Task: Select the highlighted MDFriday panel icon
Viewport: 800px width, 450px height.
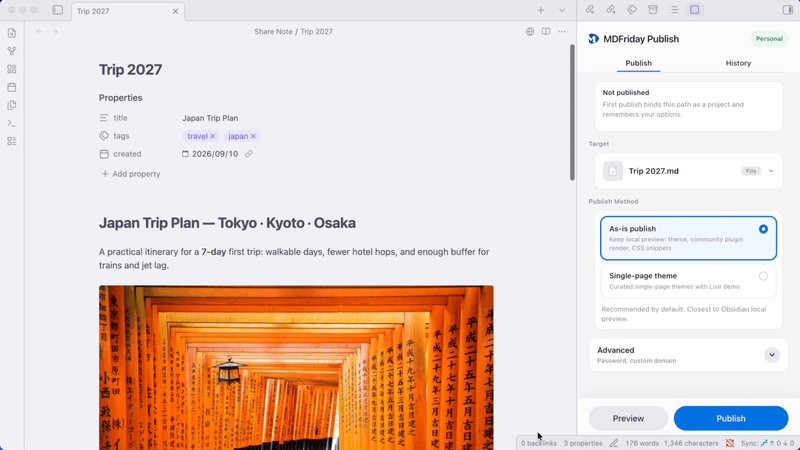Action: pos(695,10)
